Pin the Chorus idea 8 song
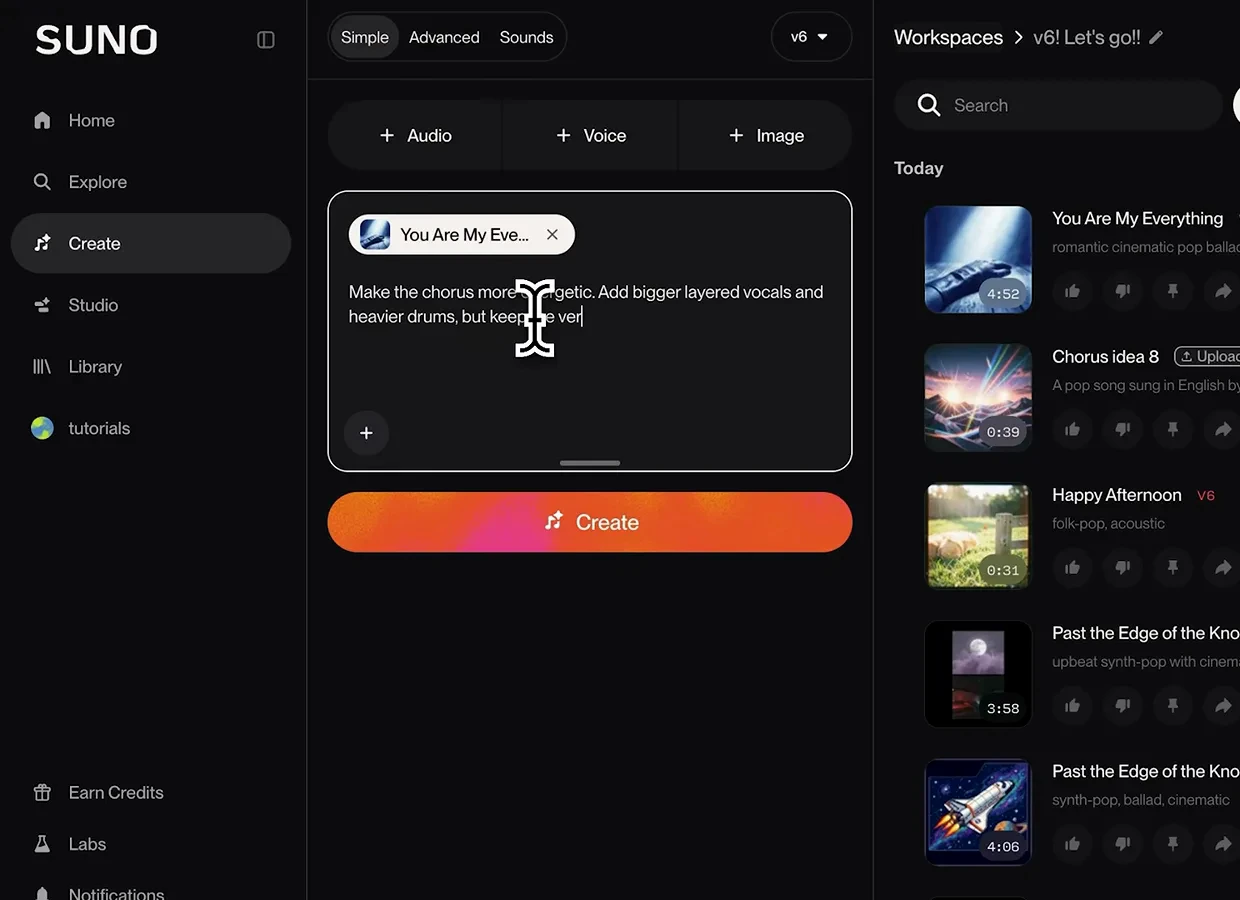This screenshot has width=1240, height=900. [x=1173, y=429]
